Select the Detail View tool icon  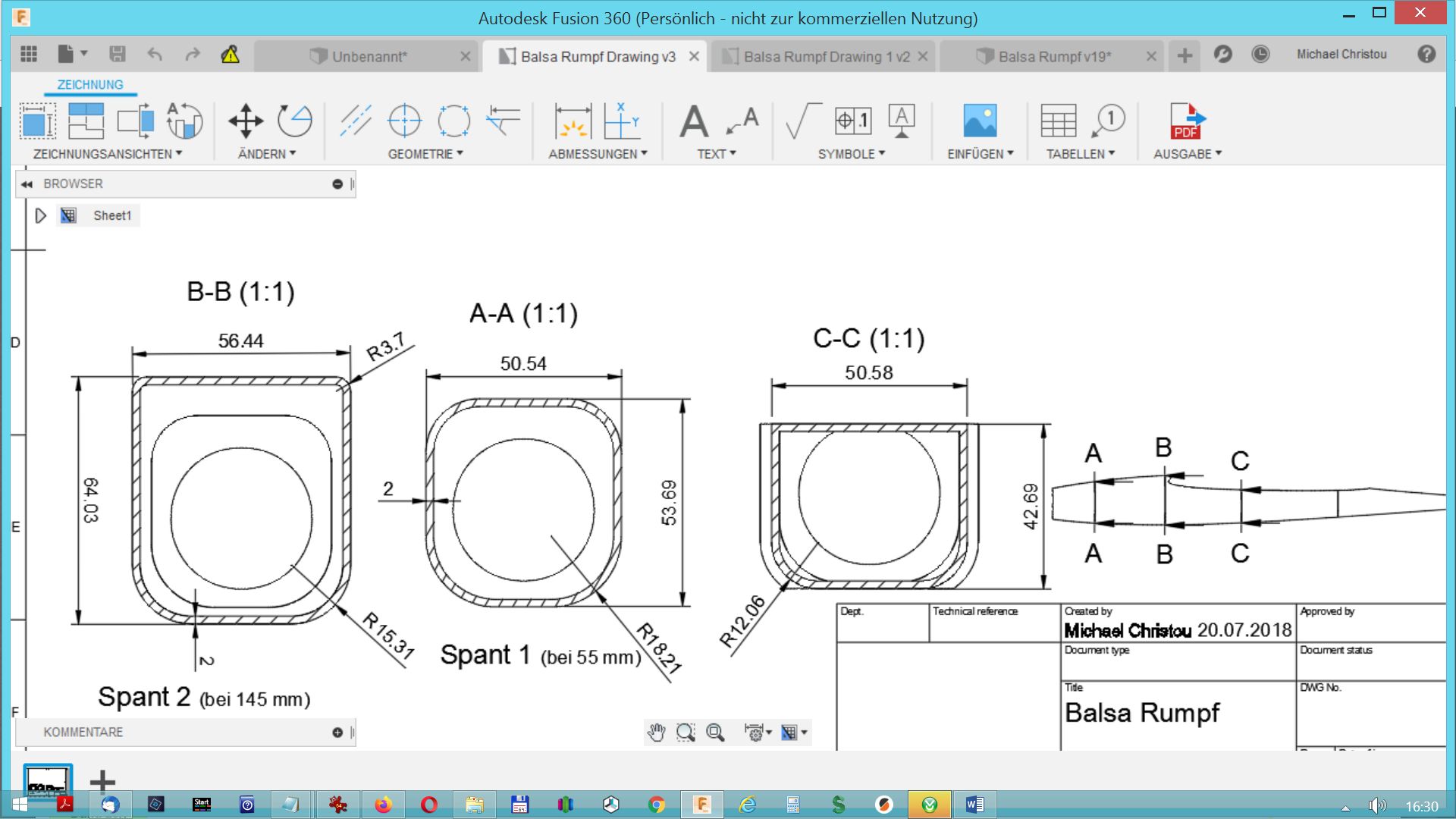(x=184, y=121)
